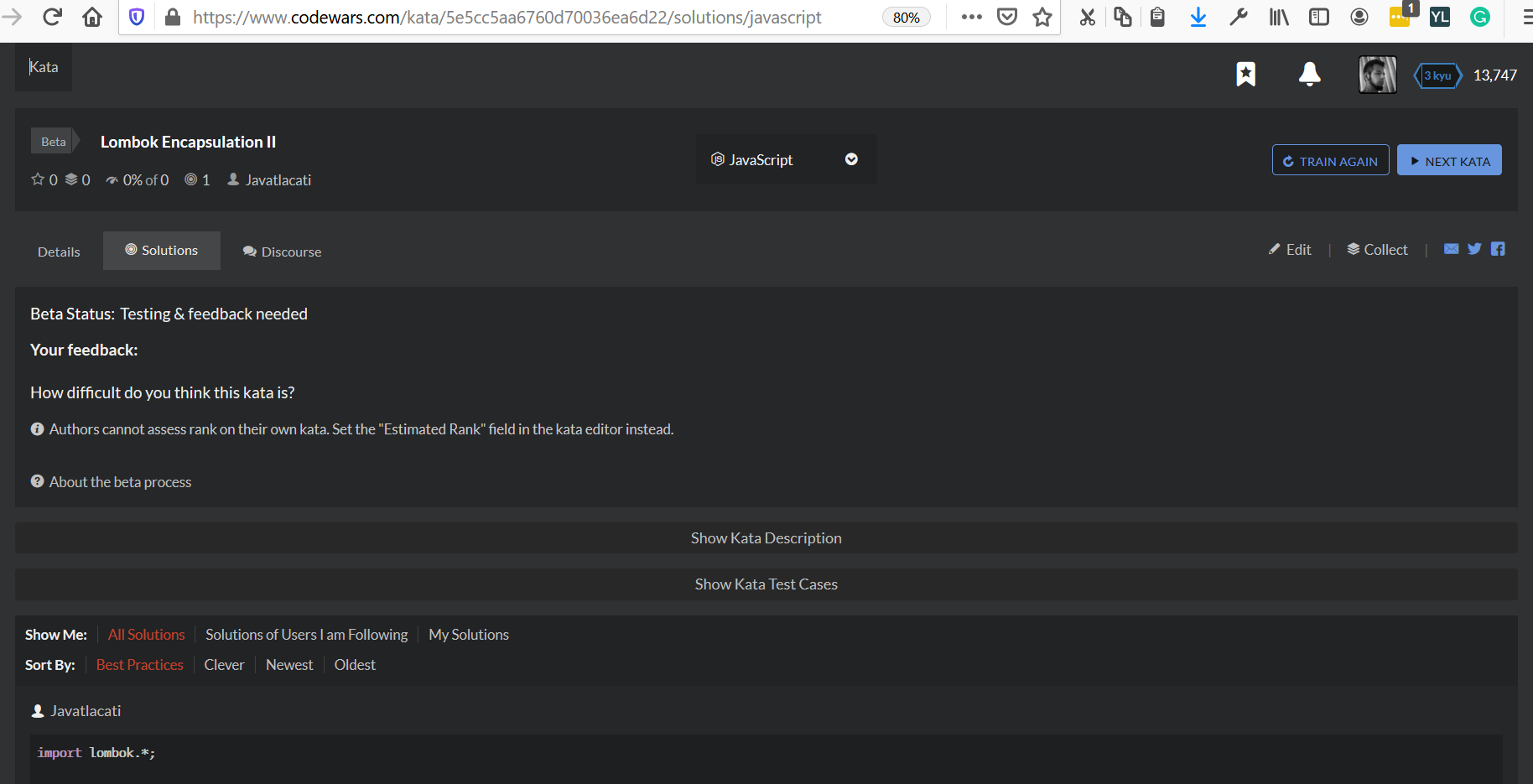Share kata via email icon

[1451, 249]
